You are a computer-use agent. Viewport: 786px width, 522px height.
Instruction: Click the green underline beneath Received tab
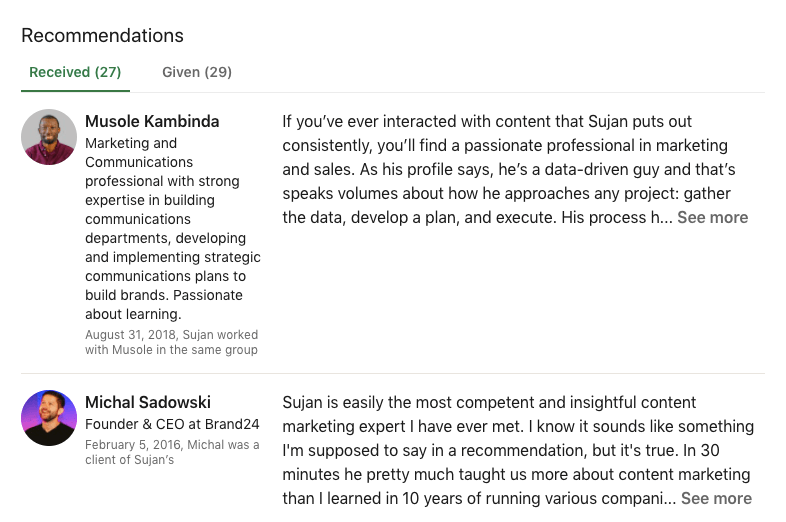[75, 92]
